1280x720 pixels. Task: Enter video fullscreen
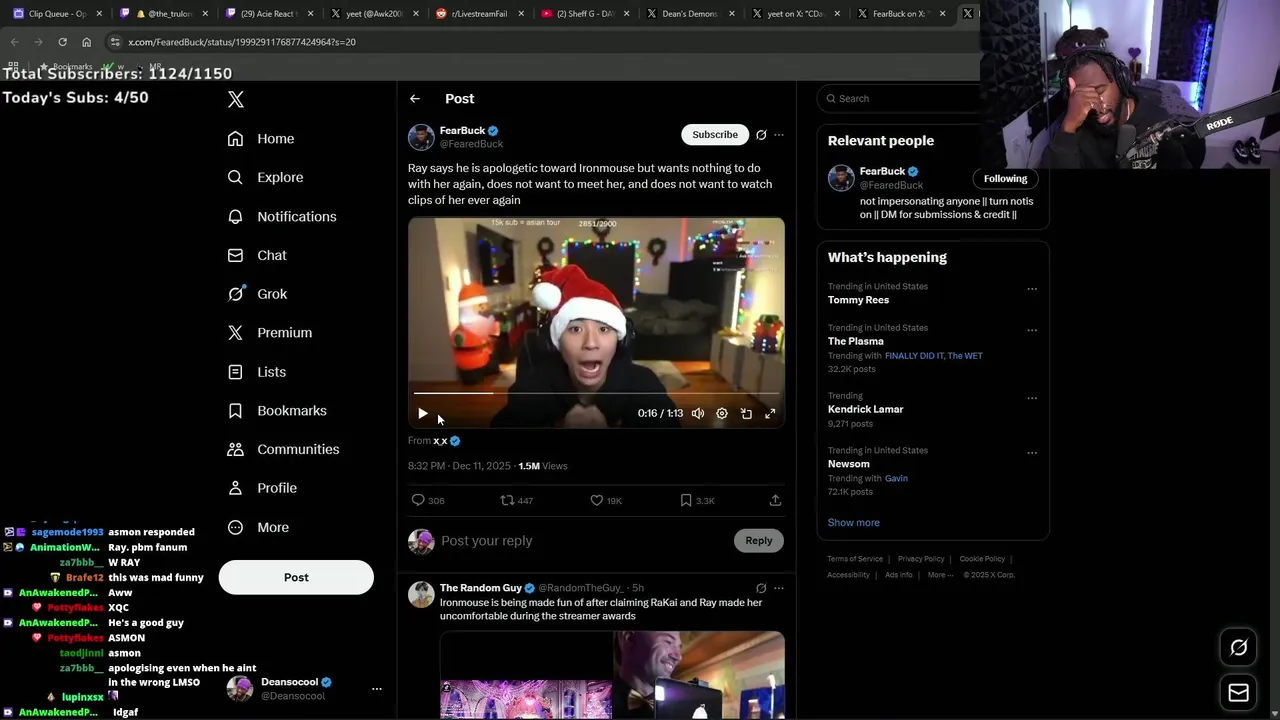tap(770, 413)
